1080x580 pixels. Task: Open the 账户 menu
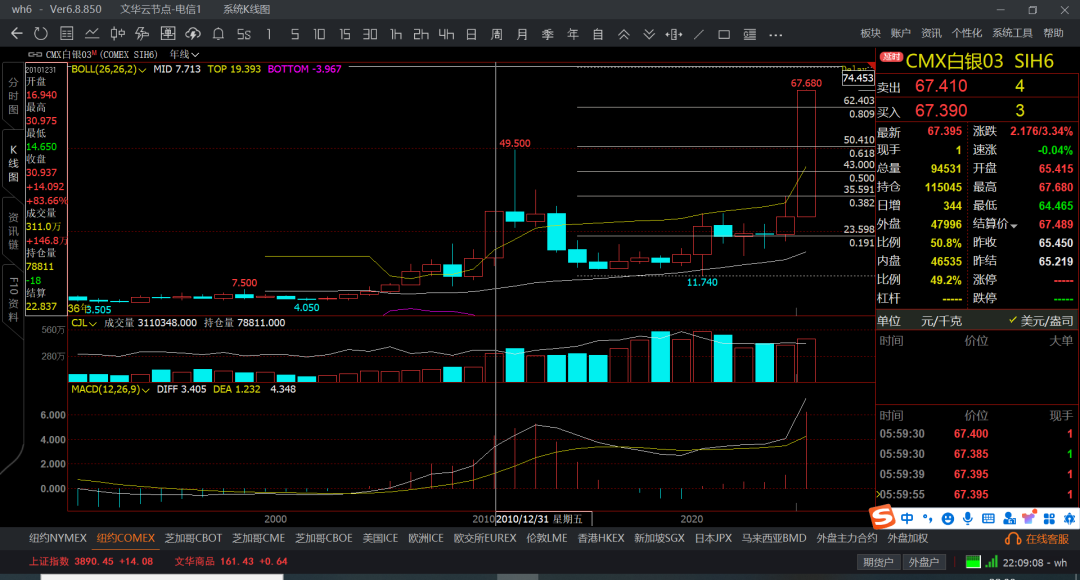point(901,33)
